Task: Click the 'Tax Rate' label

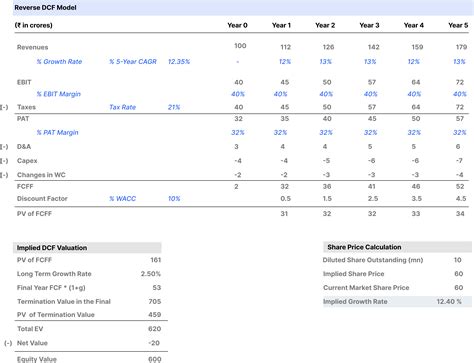Action: 122,107
